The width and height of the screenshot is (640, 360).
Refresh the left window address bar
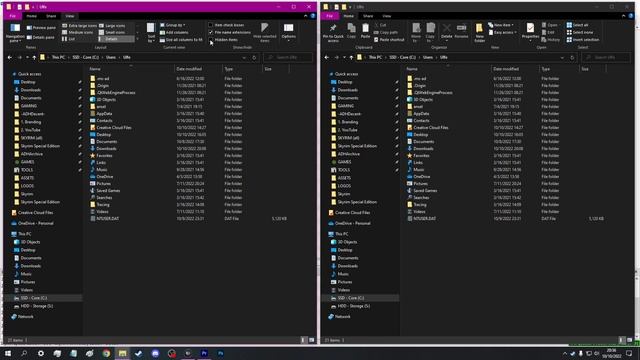click(x=254, y=58)
